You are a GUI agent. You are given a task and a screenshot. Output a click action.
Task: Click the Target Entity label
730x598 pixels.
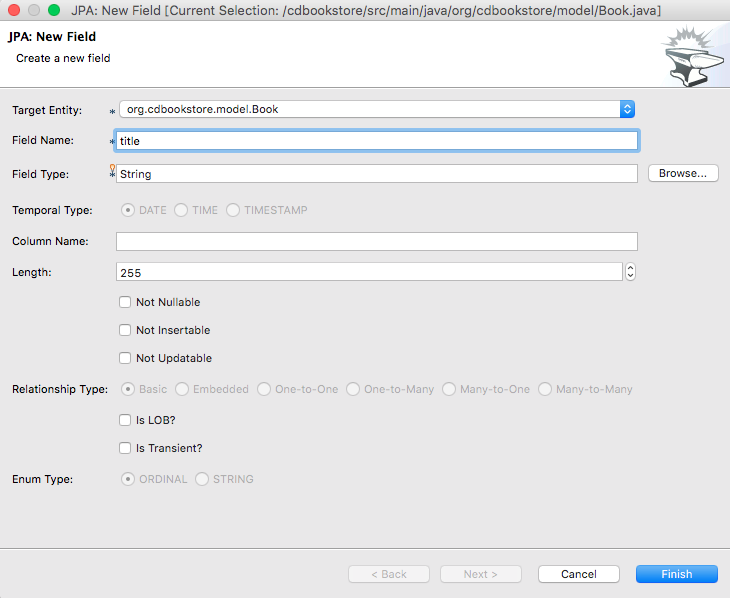coord(47,110)
